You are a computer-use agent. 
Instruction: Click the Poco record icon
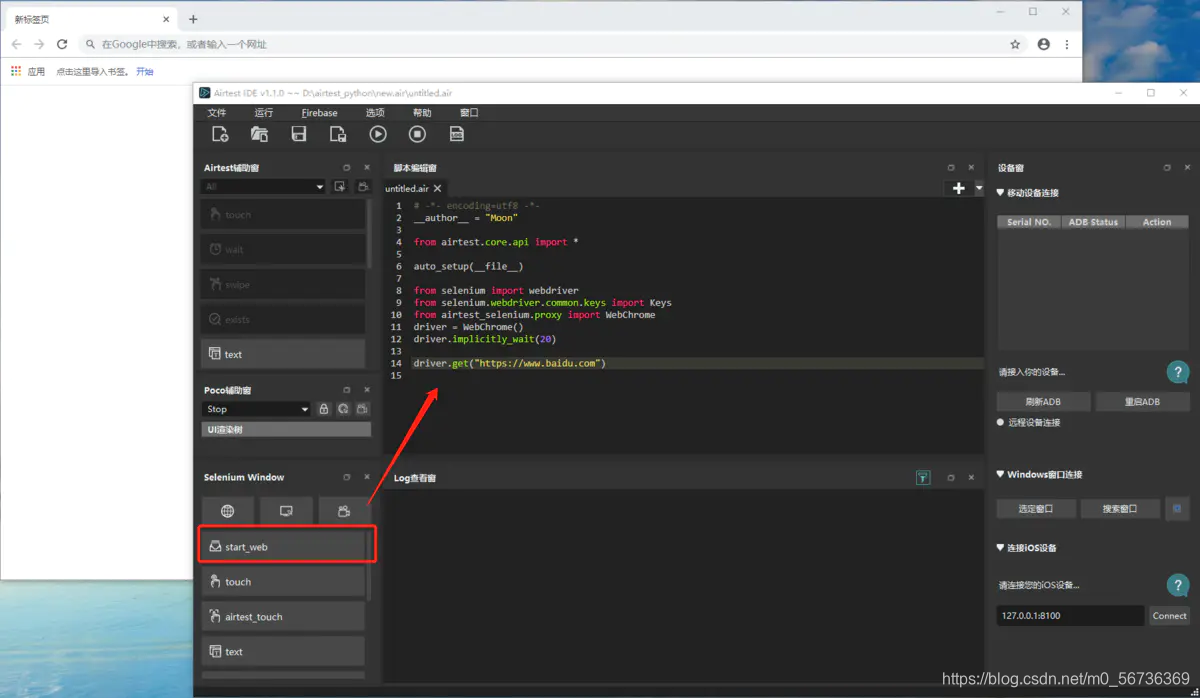pyautogui.click(x=362, y=409)
